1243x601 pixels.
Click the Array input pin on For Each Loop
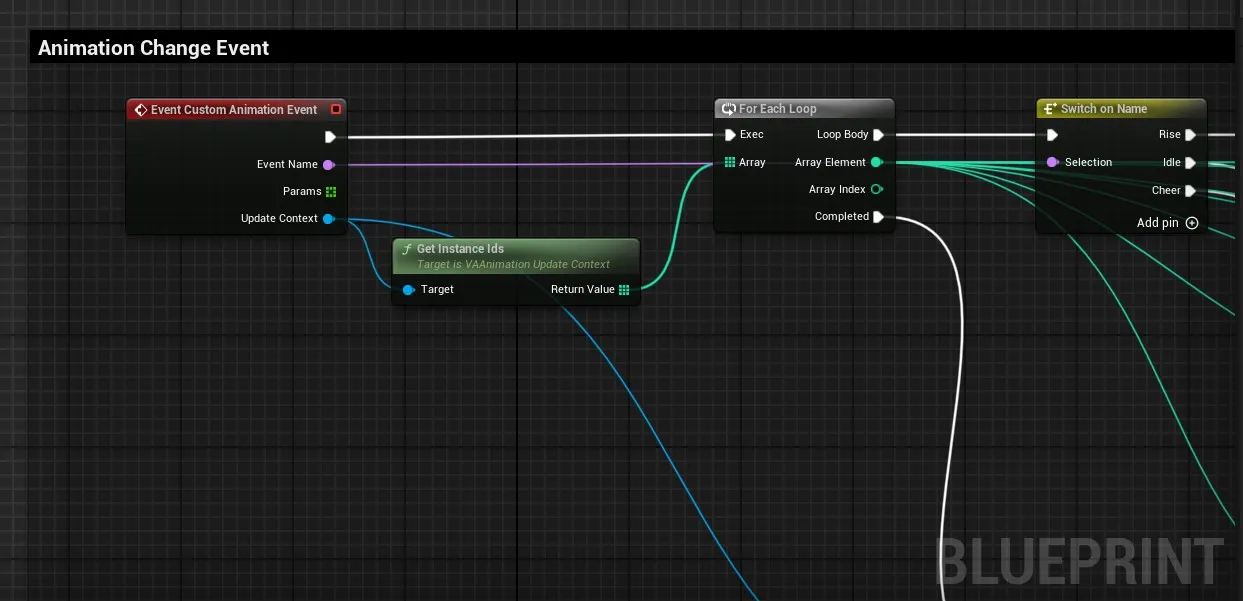[730, 162]
